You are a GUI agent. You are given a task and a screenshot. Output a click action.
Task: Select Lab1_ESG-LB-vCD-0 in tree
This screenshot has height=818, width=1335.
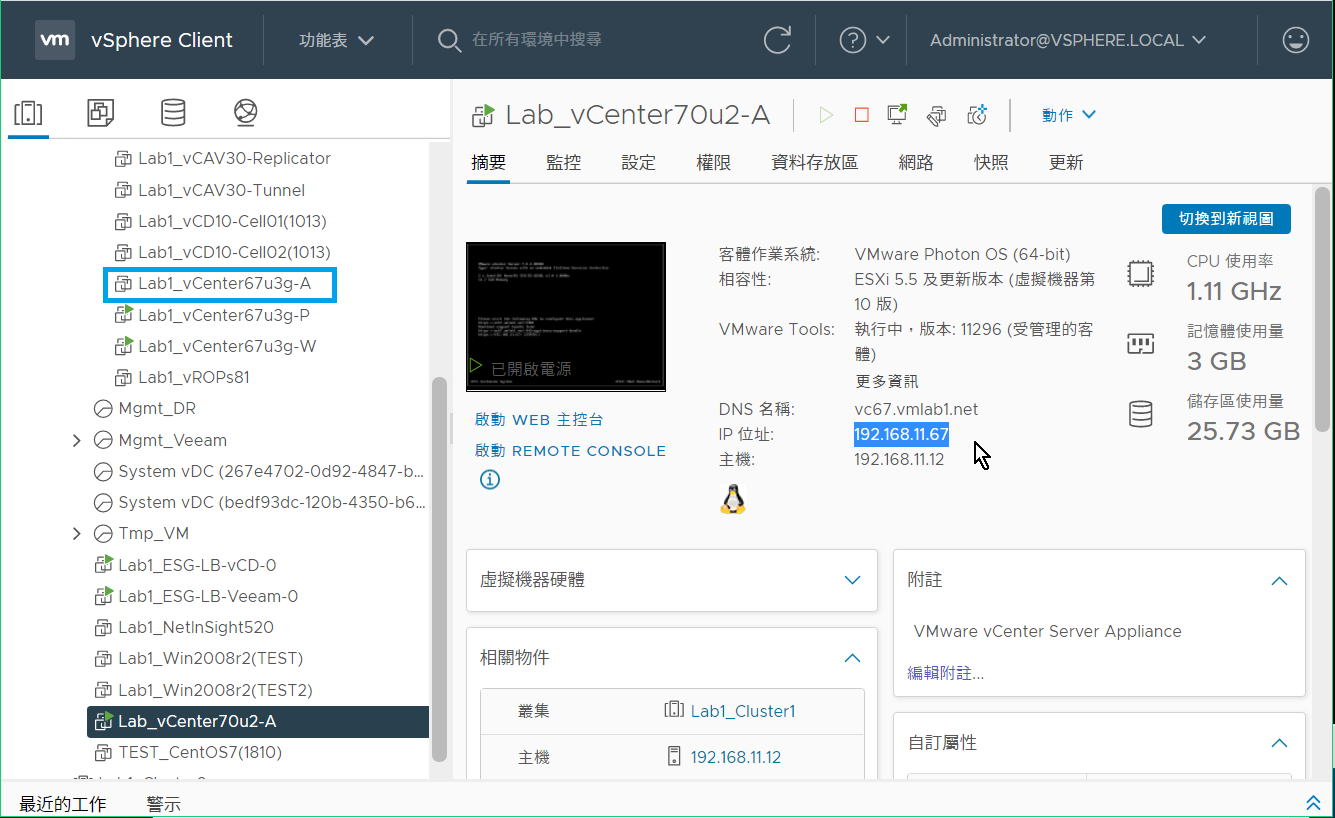(x=197, y=565)
